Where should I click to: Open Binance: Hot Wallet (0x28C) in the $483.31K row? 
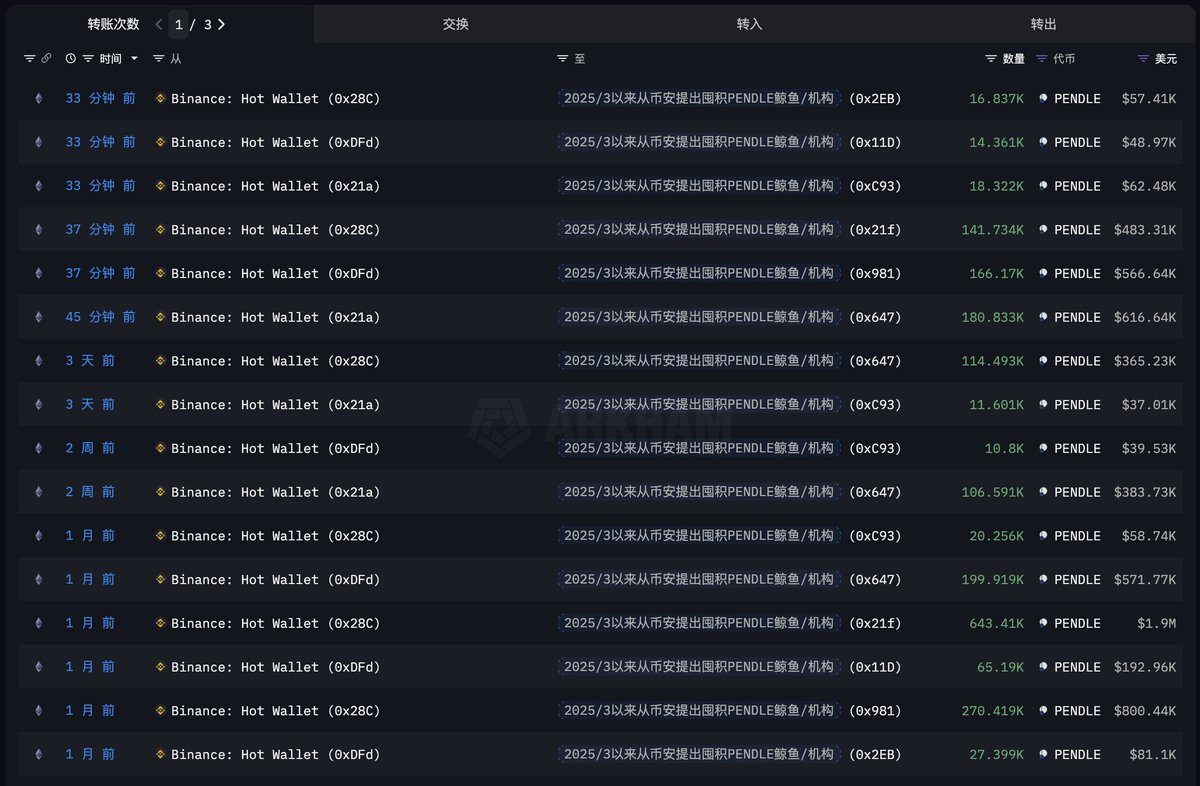276,230
